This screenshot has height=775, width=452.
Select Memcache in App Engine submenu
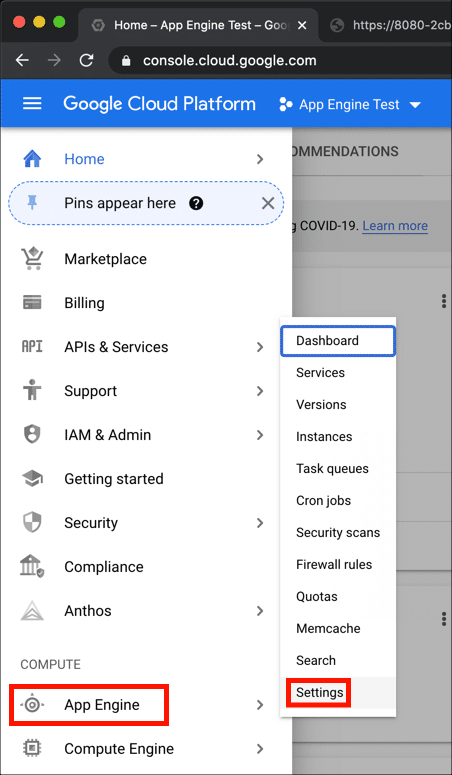point(338,628)
